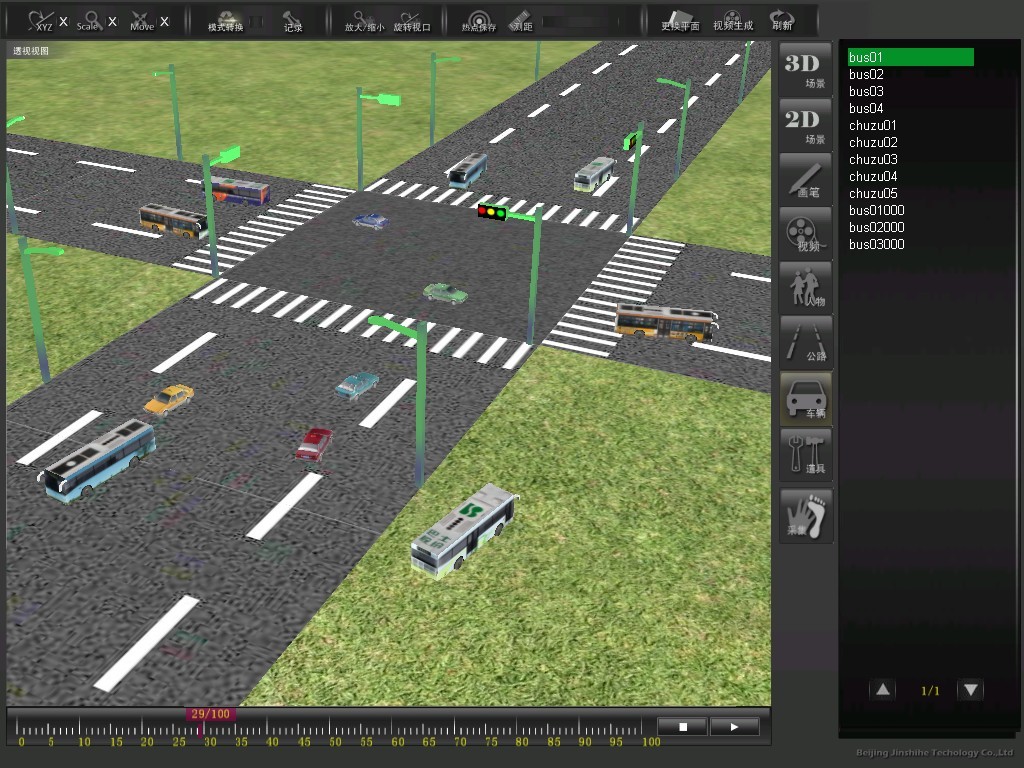Select chuzu05 in the vehicle list

[873, 193]
